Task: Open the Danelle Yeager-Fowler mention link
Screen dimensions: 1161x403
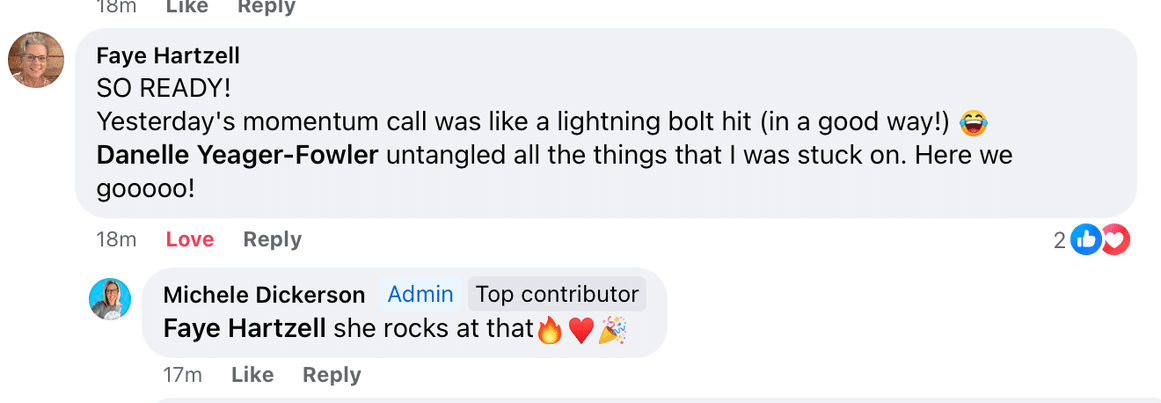Action: pos(237,156)
